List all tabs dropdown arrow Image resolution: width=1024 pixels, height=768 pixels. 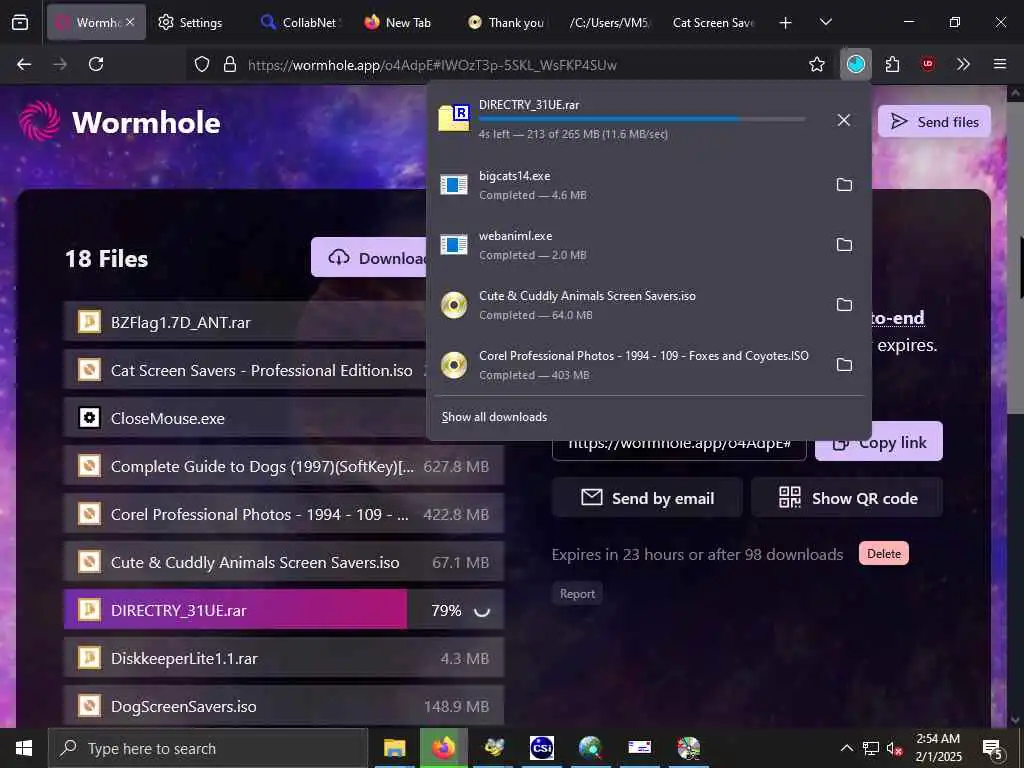tap(826, 22)
